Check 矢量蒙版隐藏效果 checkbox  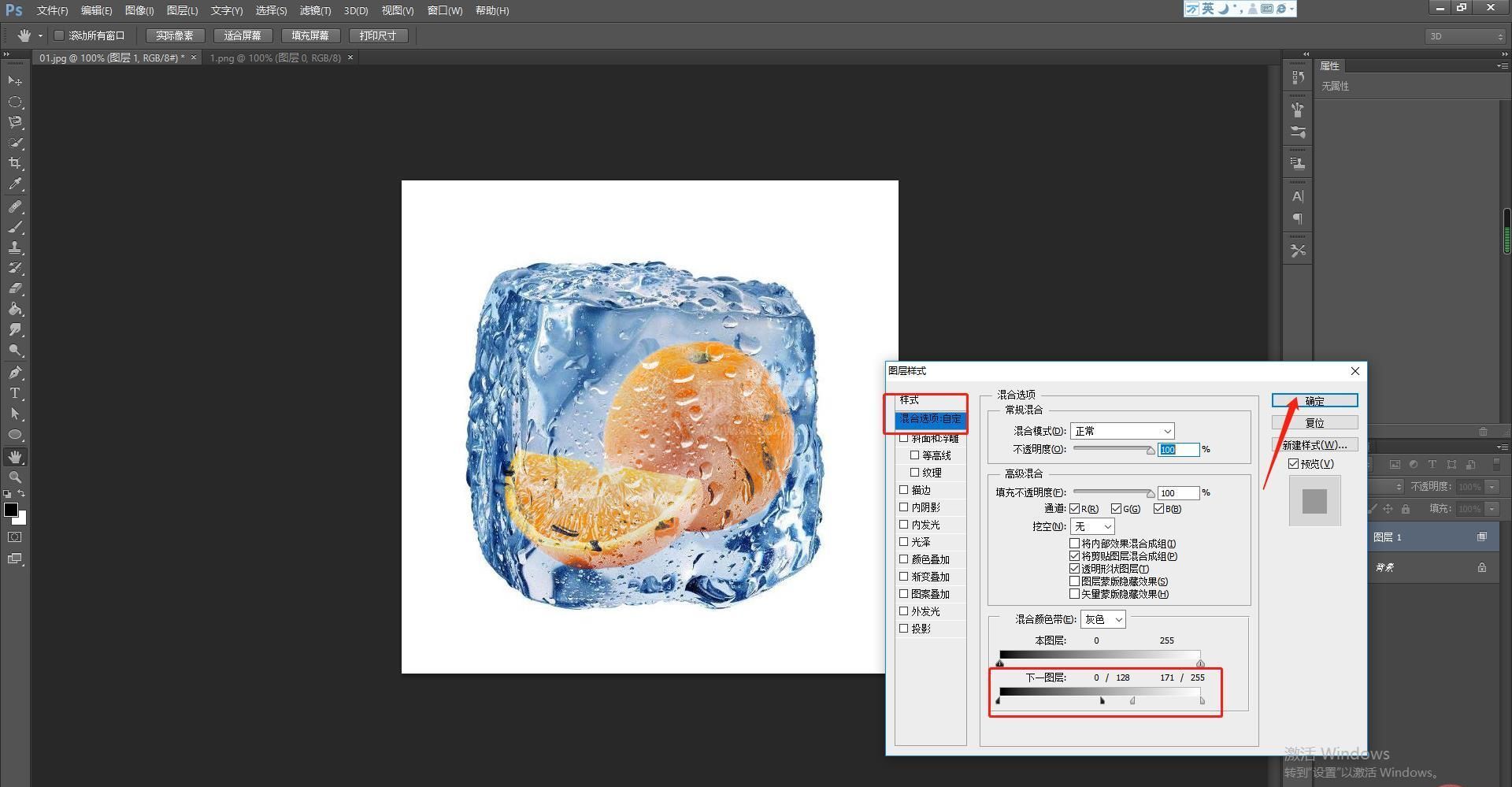1075,594
